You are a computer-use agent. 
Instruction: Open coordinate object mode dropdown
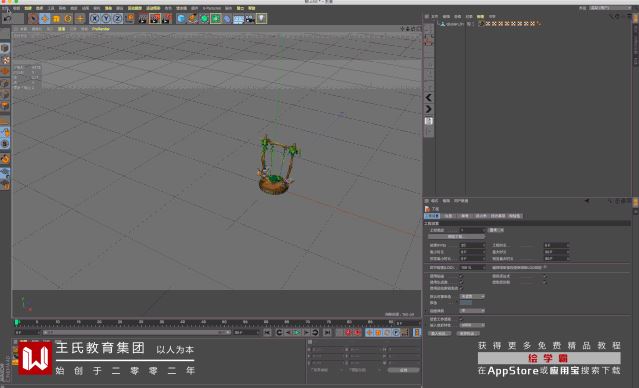[x=326, y=370]
